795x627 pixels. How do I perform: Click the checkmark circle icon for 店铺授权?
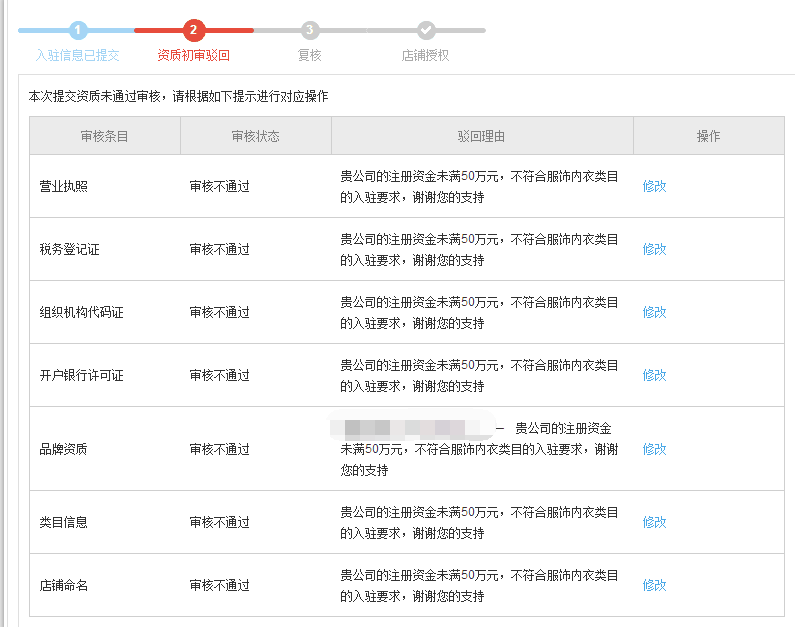pos(426,31)
